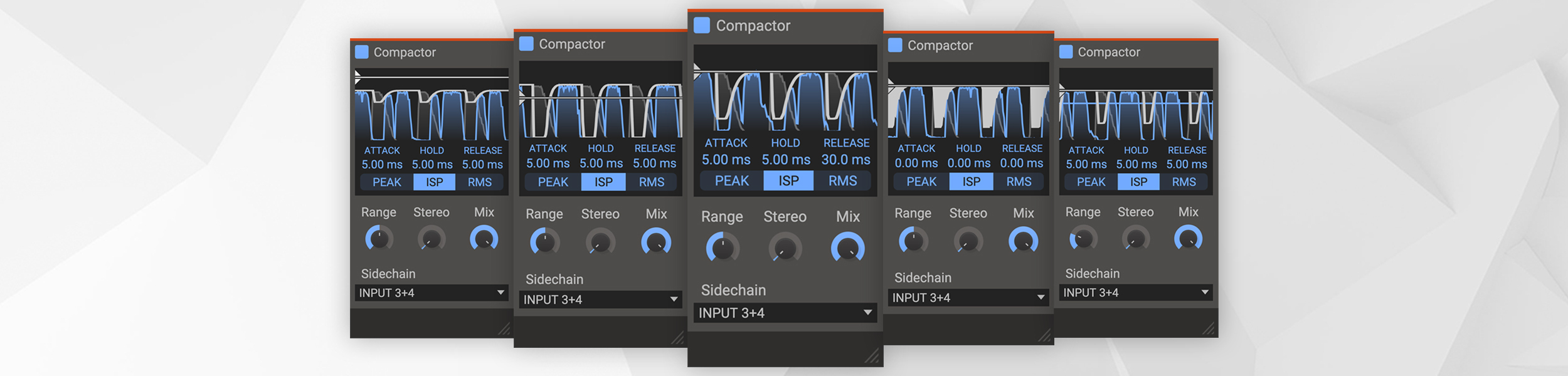This screenshot has width=1568, height=376.
Task: Select PEAK mode in the center Compactor
Action: tap(732, 181)
